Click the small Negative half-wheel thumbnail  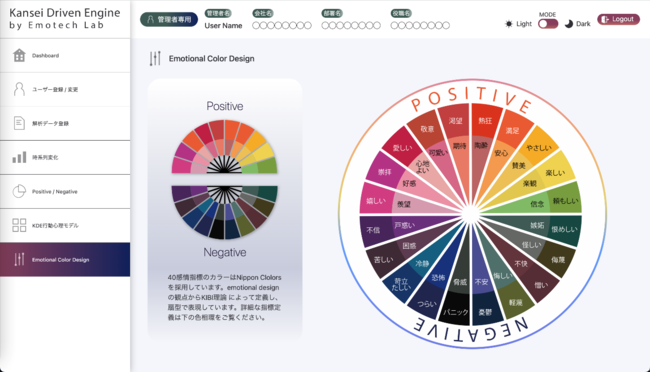225,212
